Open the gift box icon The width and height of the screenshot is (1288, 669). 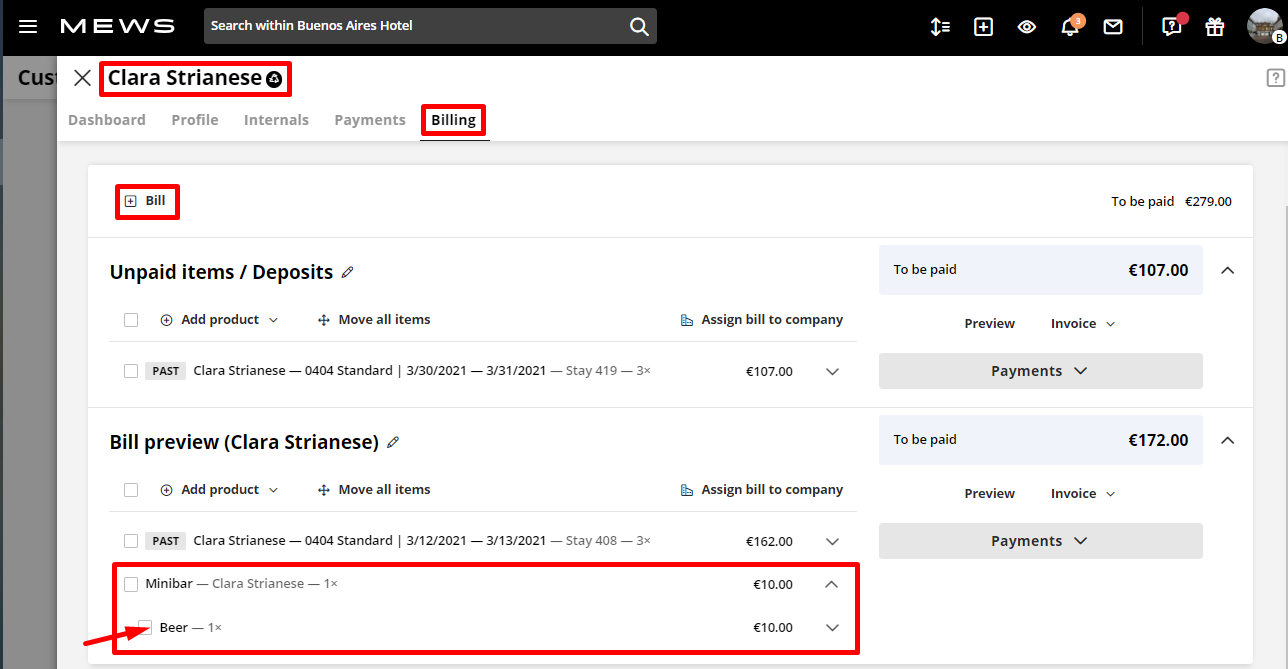click(1214, 27)
